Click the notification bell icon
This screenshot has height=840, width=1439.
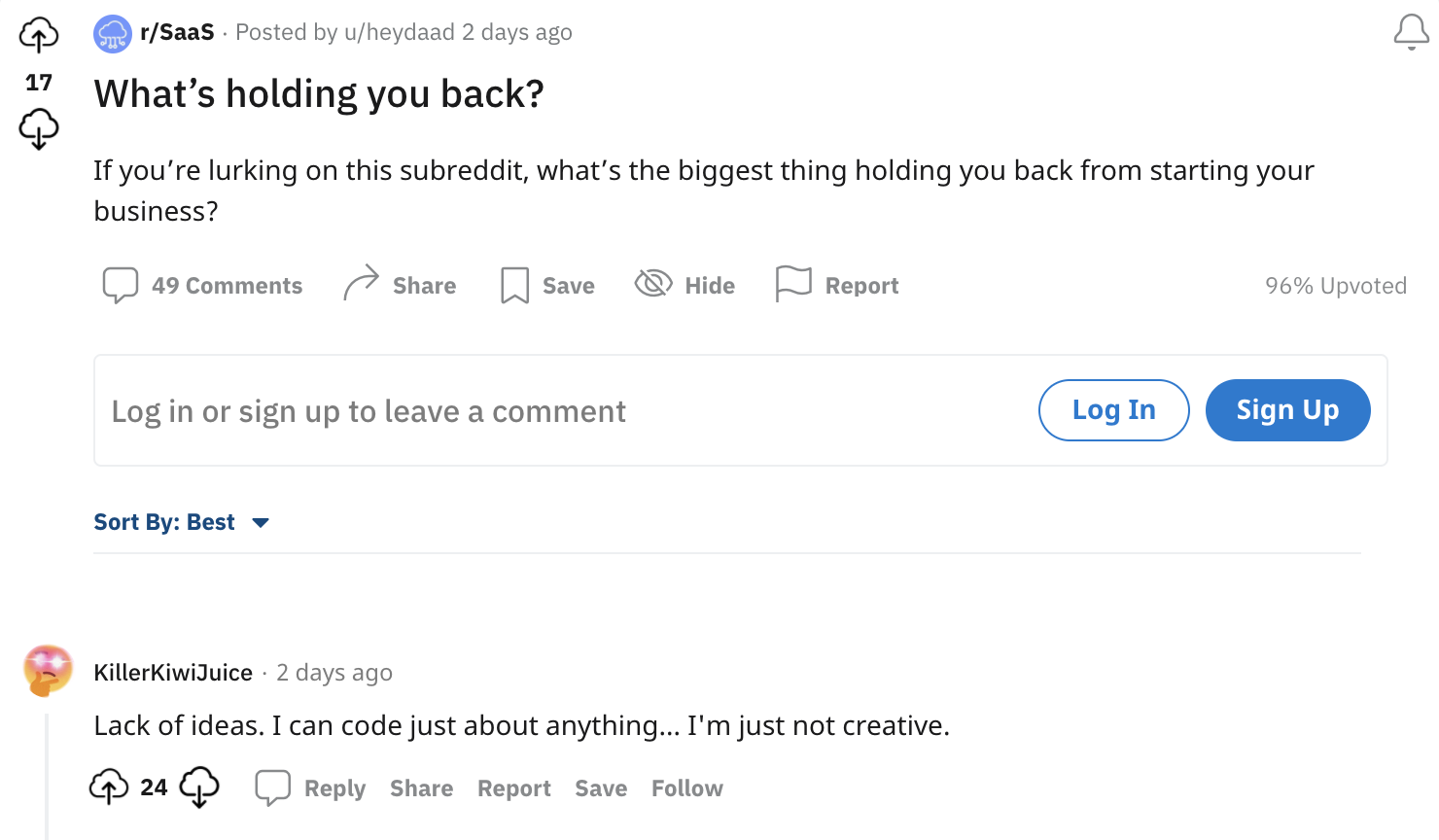[x=1411, y=32]
